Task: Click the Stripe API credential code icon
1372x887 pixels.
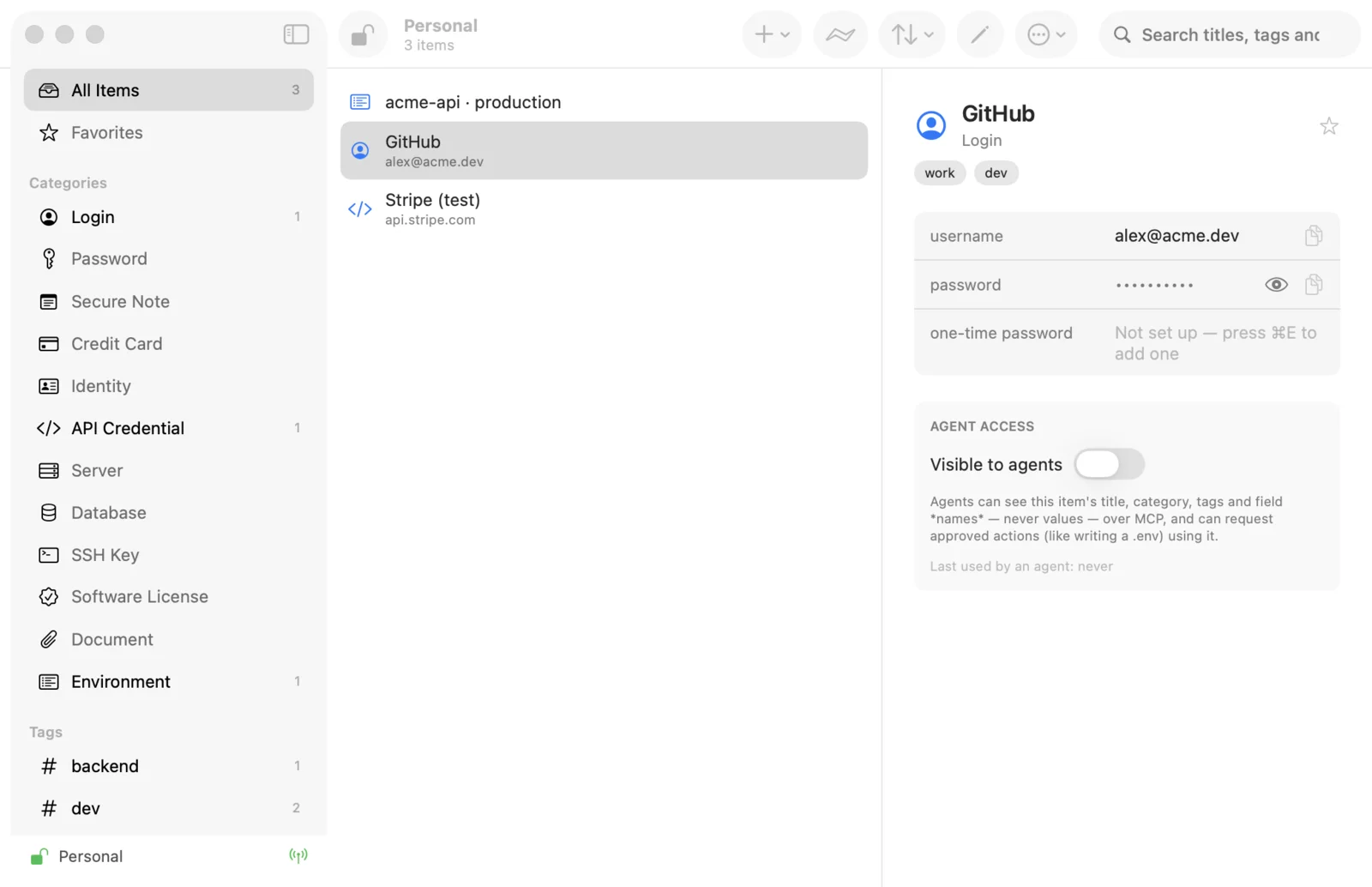Action: 360,209
